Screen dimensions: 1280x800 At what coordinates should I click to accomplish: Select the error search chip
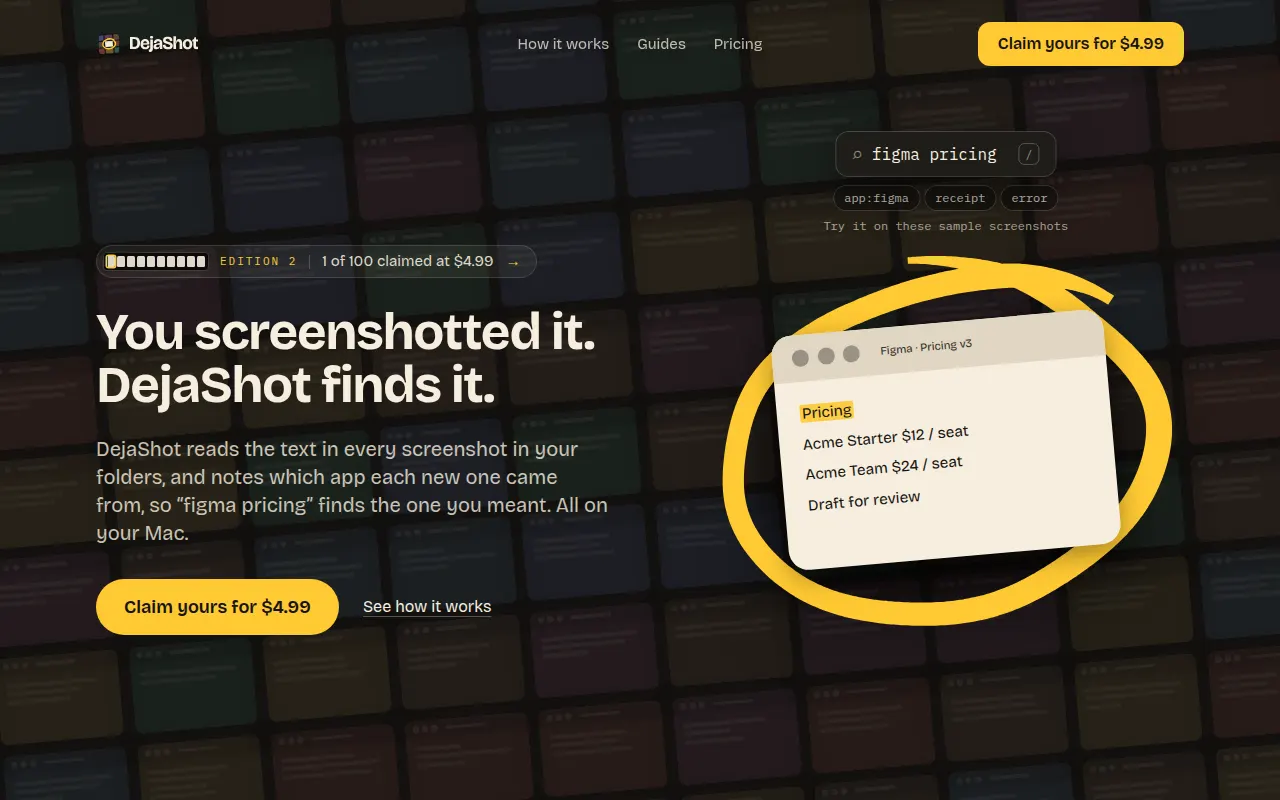pyautogui.click(x=1029, y=198)
